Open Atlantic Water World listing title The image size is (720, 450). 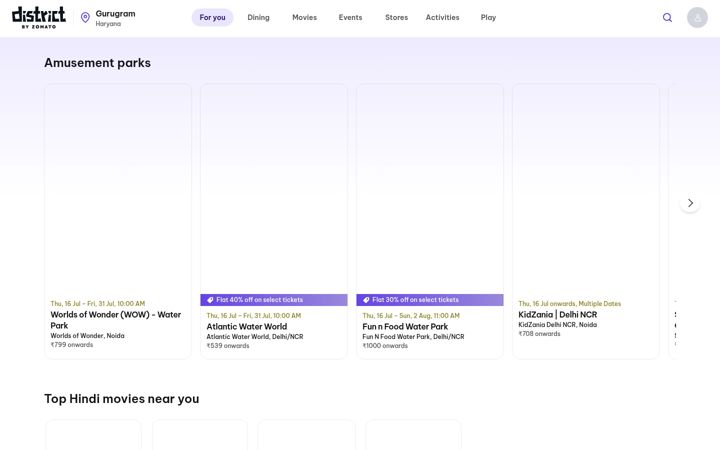[247, 326]
